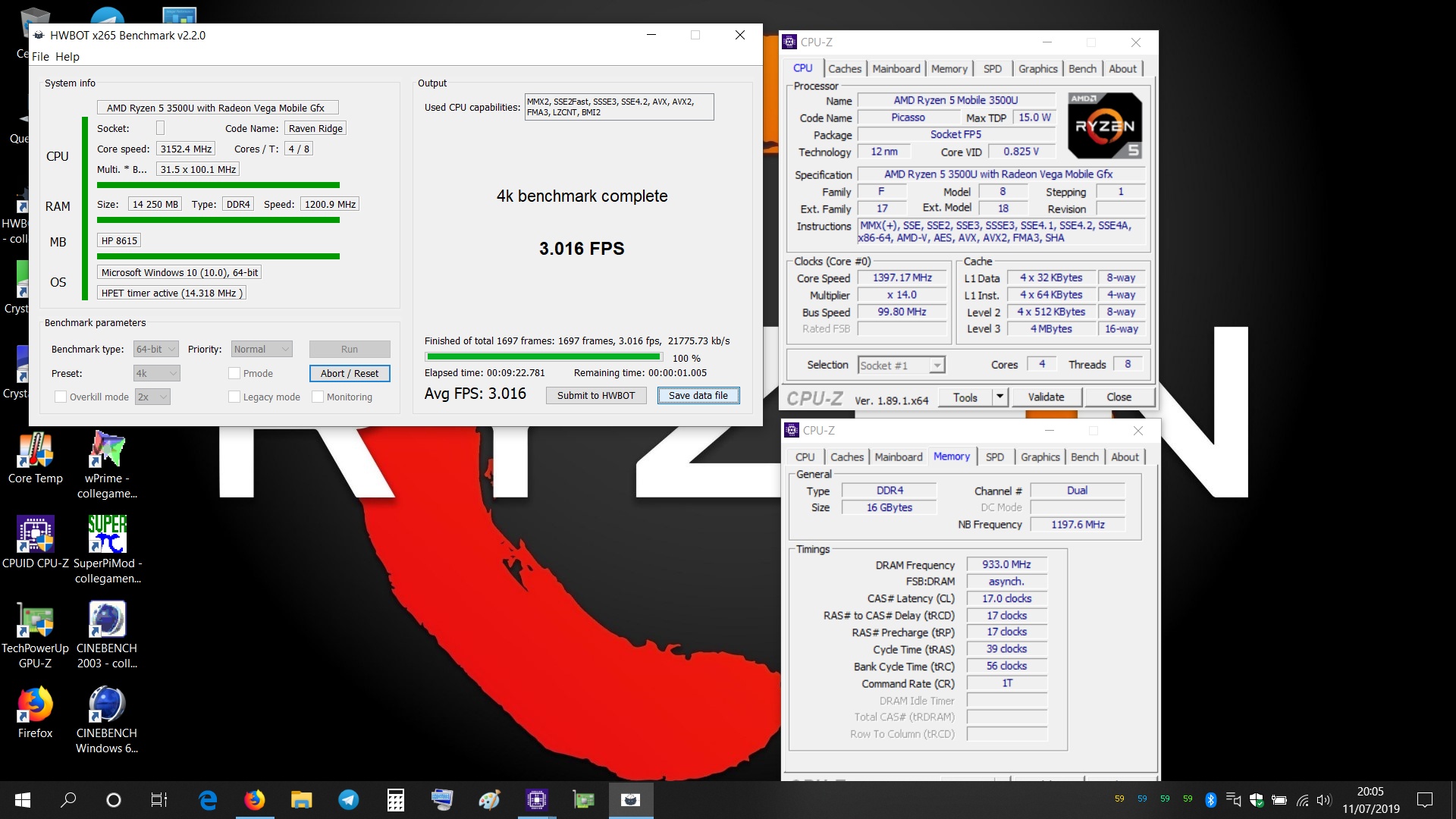Open Core Temp desktop shortcut
The width and height of the screenshot is (1456, 819).
(x=35, y=458)
